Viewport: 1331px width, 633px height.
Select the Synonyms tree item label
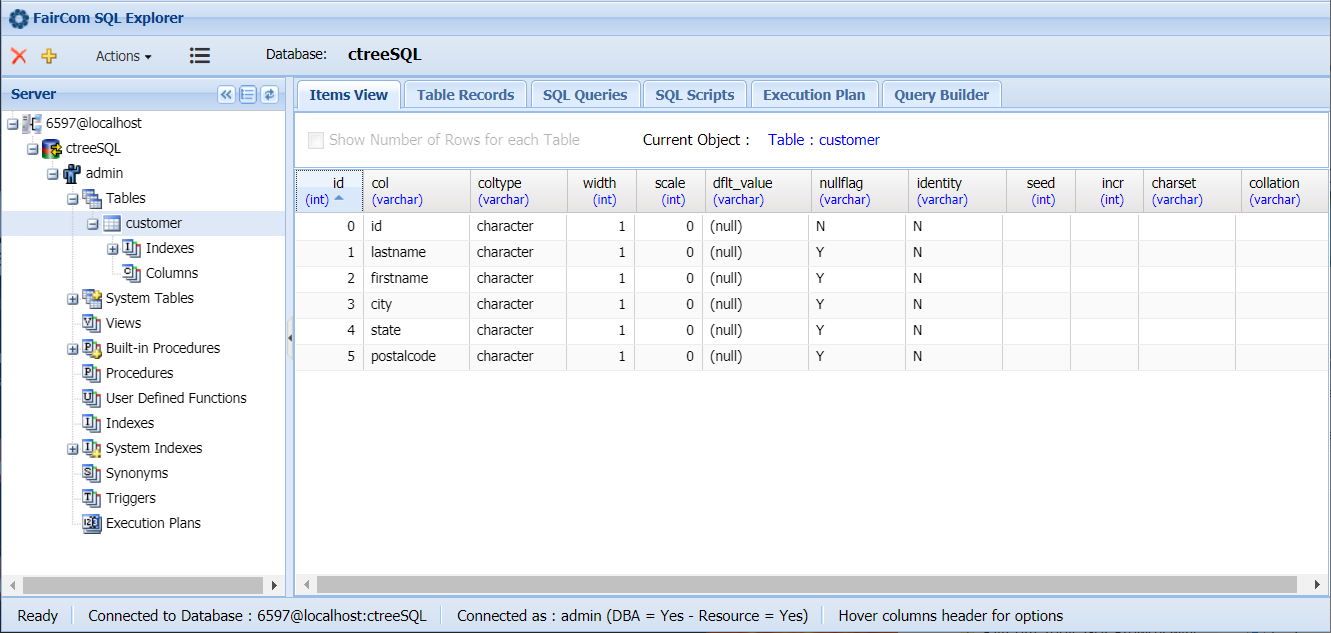(x=137, y=473)
